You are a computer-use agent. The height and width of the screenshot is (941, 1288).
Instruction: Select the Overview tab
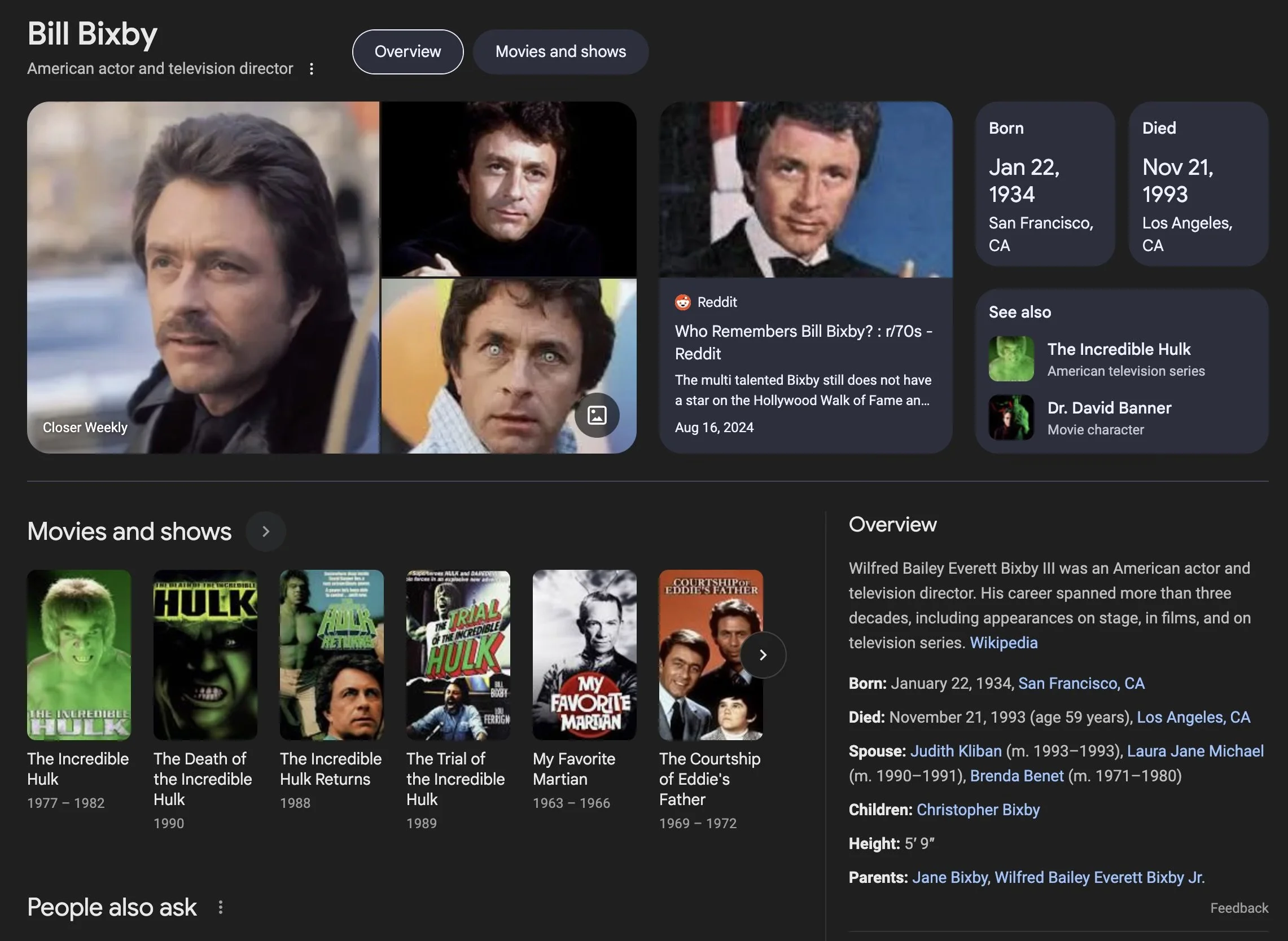(x=408, y=52)
